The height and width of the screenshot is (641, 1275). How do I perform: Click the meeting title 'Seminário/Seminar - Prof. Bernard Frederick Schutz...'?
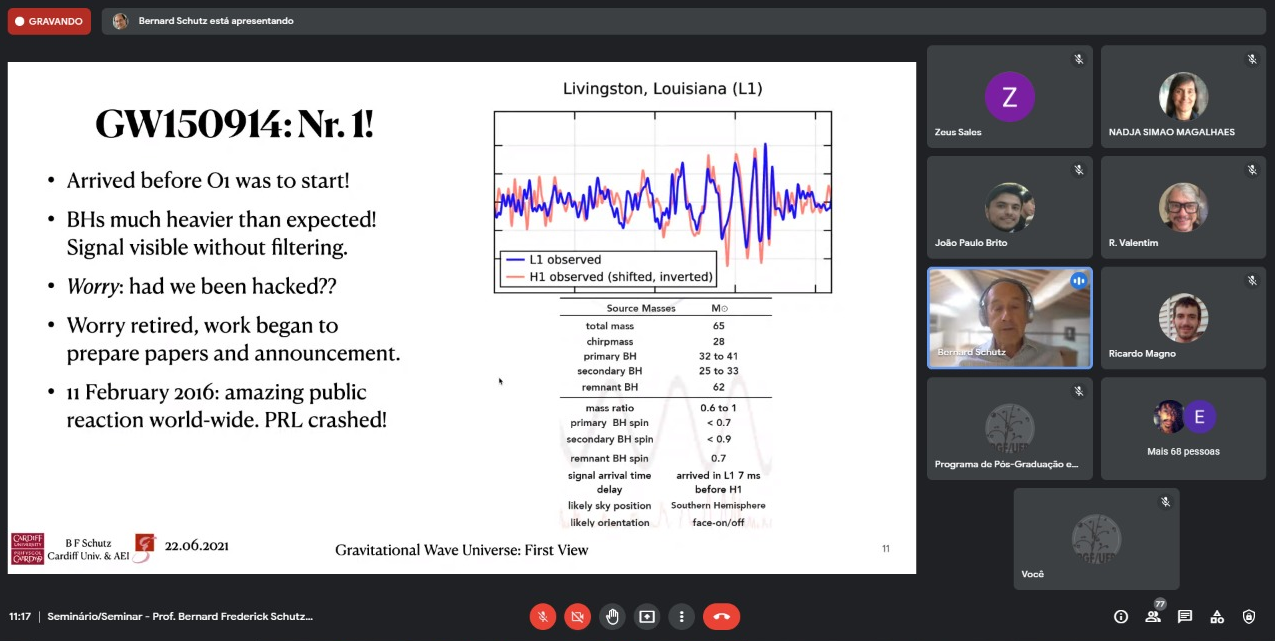[180, 617]
